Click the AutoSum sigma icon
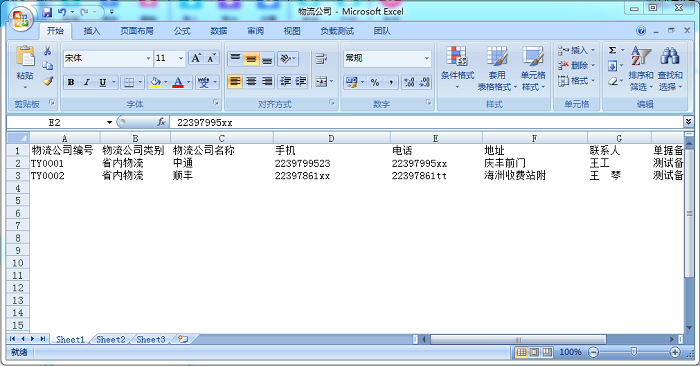The width and height of the screenshot is (700, 366). [x=613, y=50]
